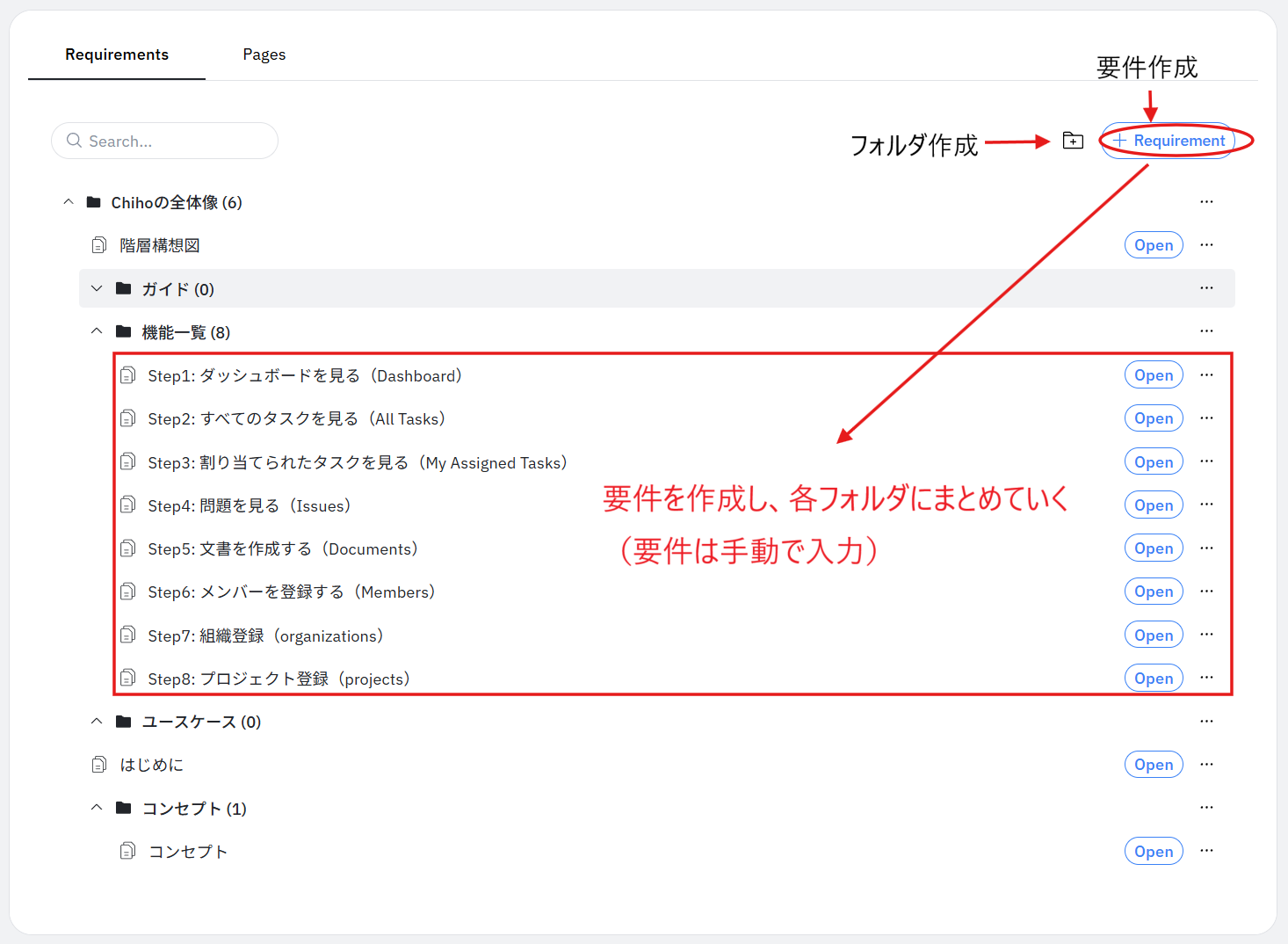Click document icon for 階層構想図

point(99,245)
